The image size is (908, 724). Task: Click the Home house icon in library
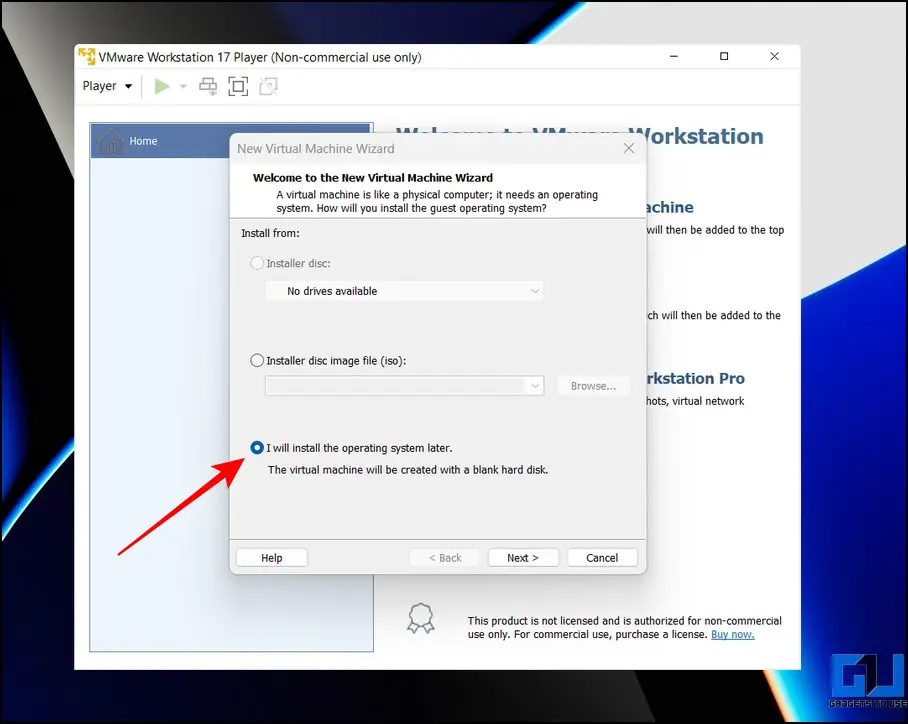[110, 141]
